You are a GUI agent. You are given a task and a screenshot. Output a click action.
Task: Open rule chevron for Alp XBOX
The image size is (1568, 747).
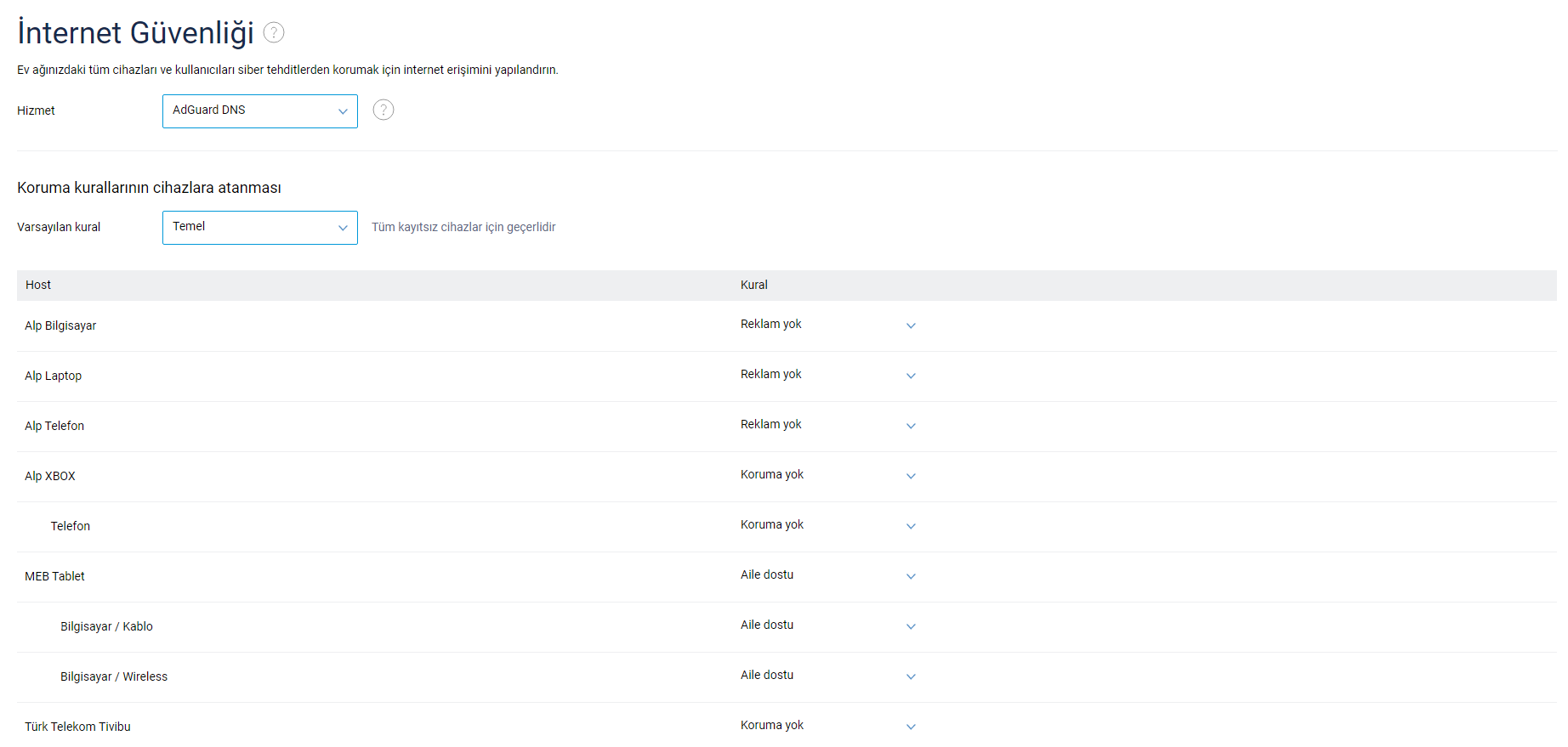tap(911, 476)
